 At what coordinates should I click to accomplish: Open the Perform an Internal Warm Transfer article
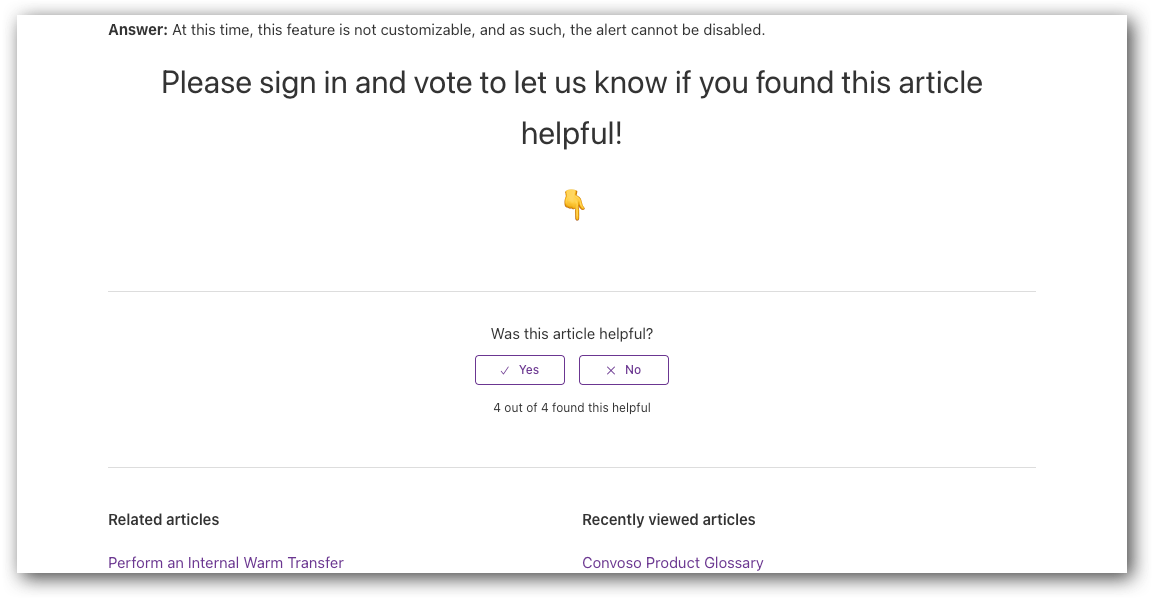[x=225, y=562]
